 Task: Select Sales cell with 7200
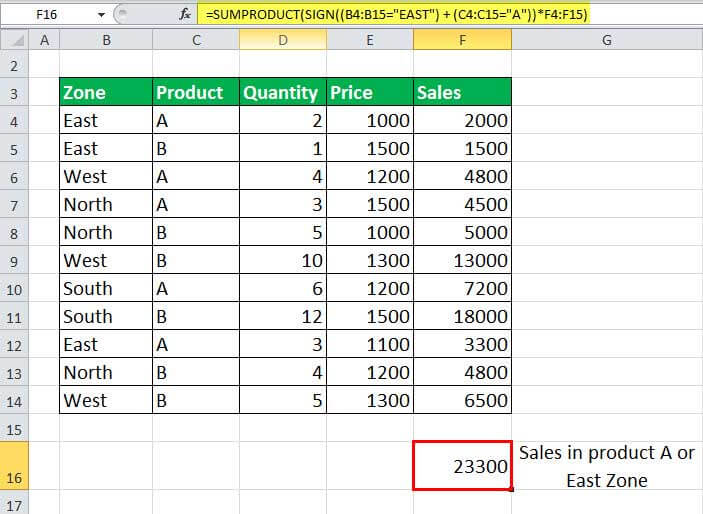[462, 288]
